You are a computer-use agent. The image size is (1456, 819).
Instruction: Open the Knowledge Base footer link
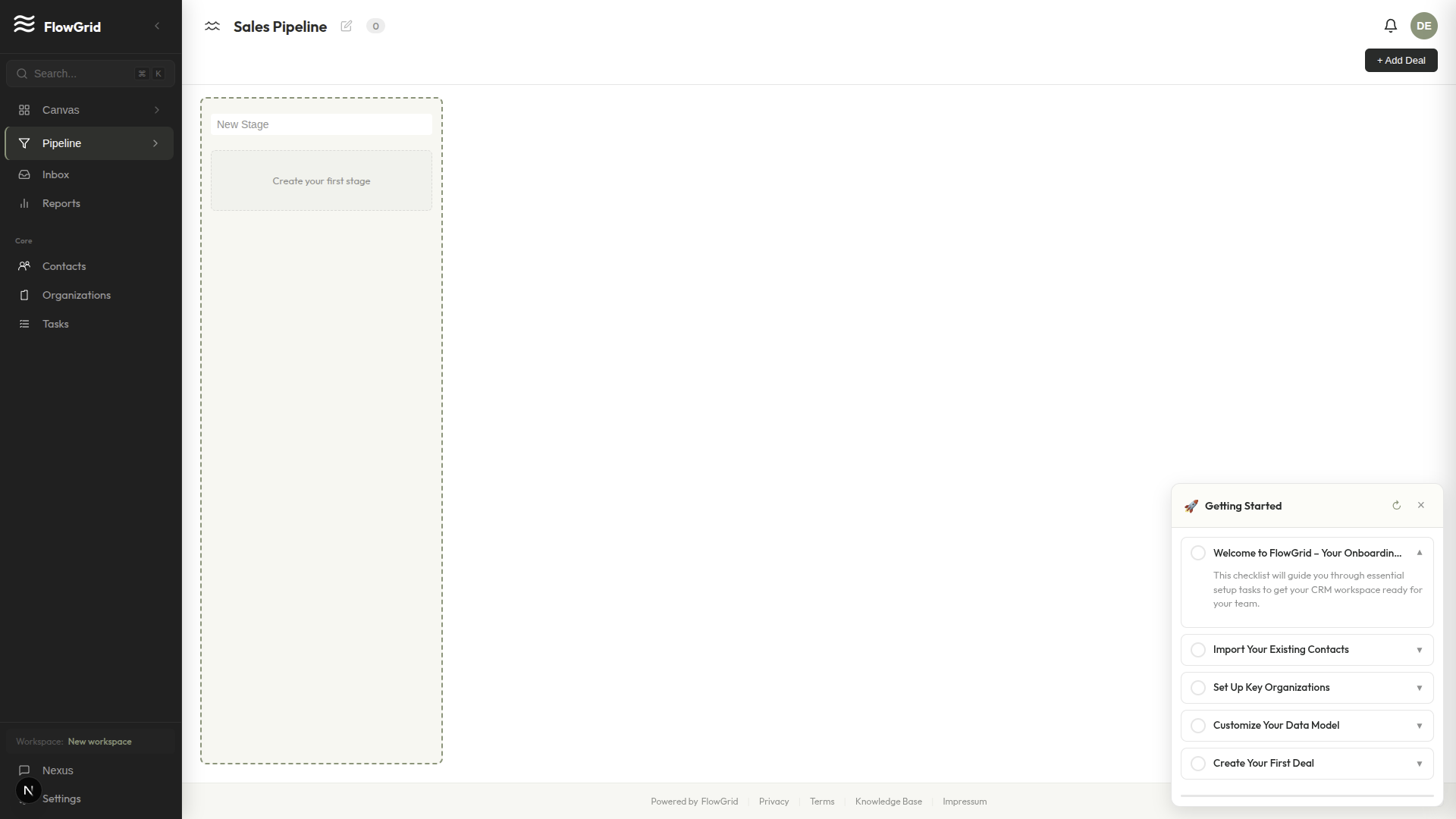(888, 802)
